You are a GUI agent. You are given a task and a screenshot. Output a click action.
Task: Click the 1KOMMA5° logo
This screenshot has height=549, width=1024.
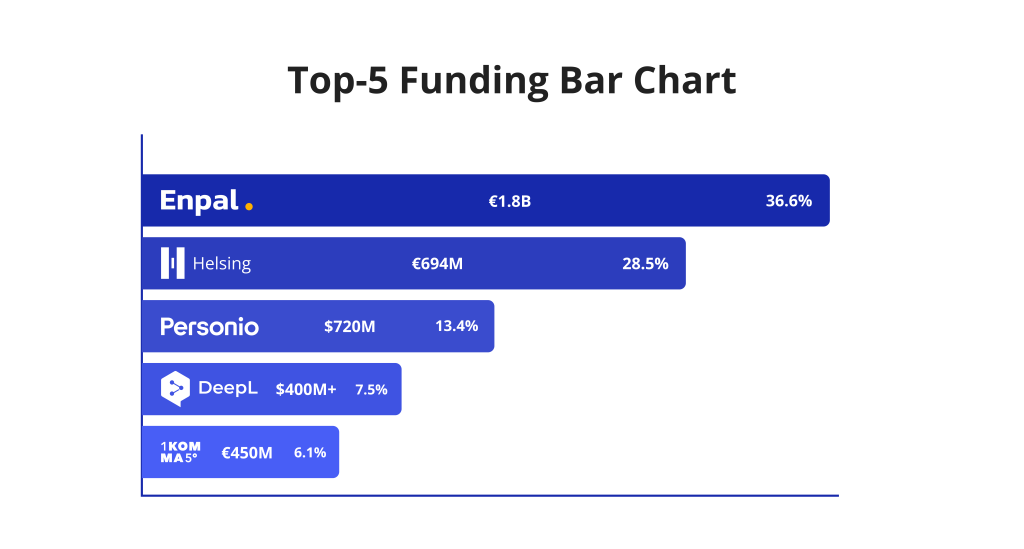180,452
